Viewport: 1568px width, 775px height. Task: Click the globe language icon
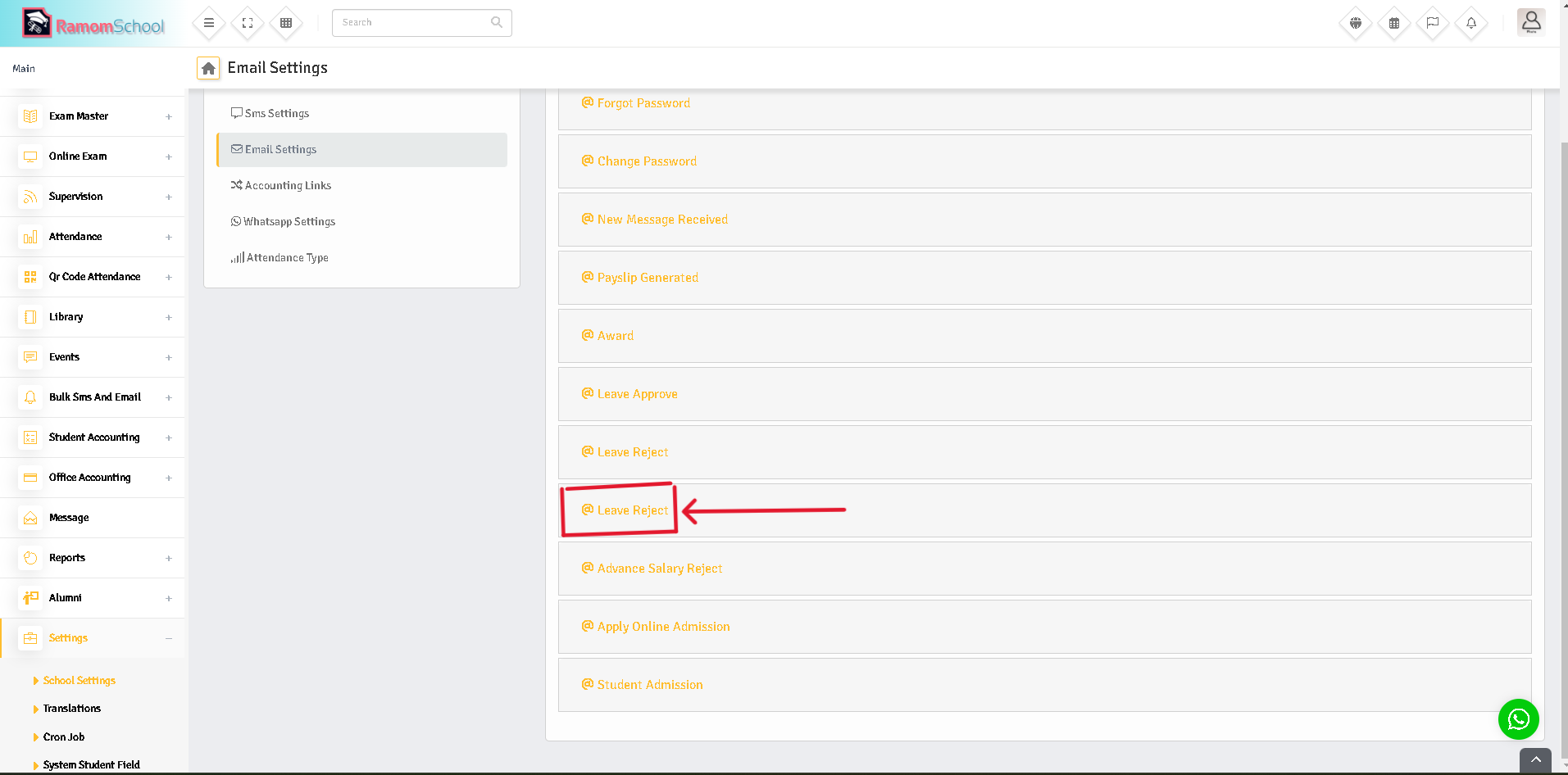click(x=1356, y=23)
